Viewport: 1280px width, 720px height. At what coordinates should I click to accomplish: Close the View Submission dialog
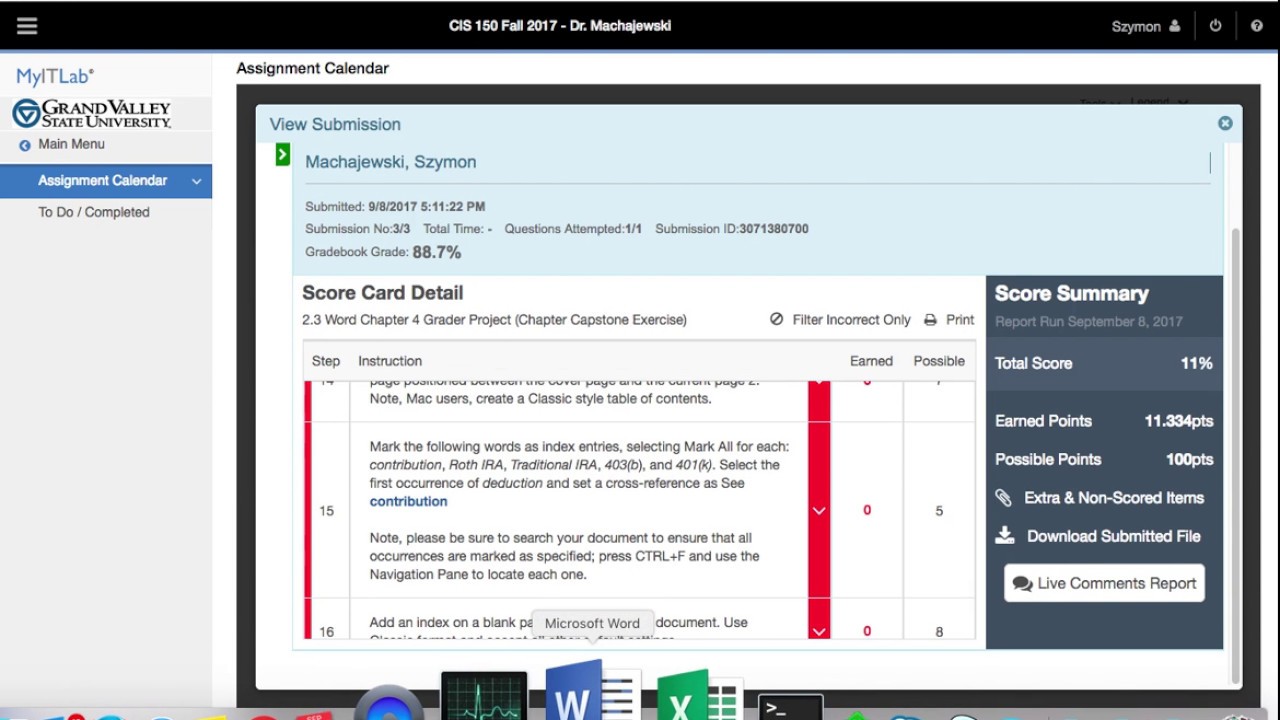click(1225, 123)
